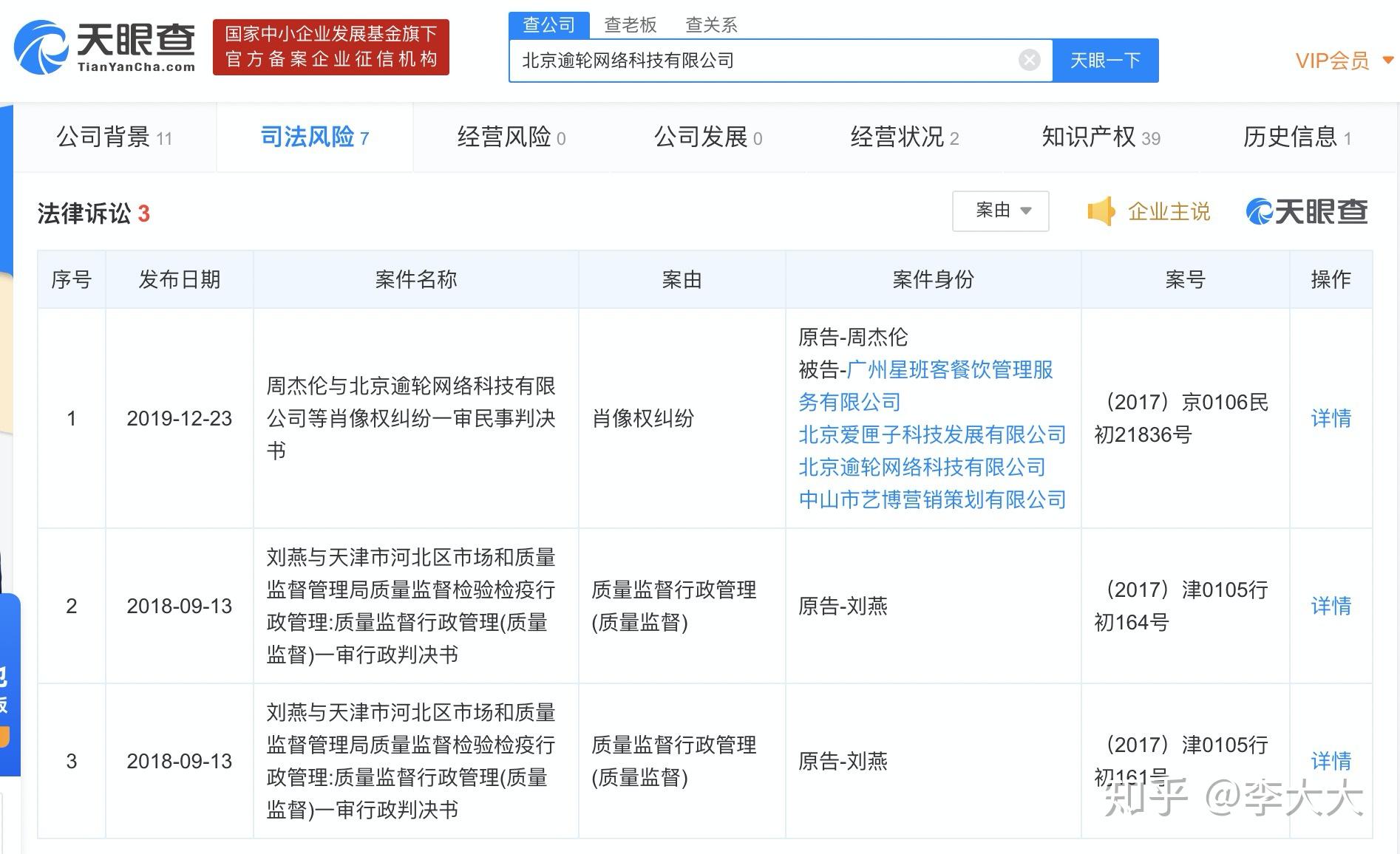
Task: Select the 周杰伦与北京逾轮网络科技有限公司 case name
Action: pos(411,418)
